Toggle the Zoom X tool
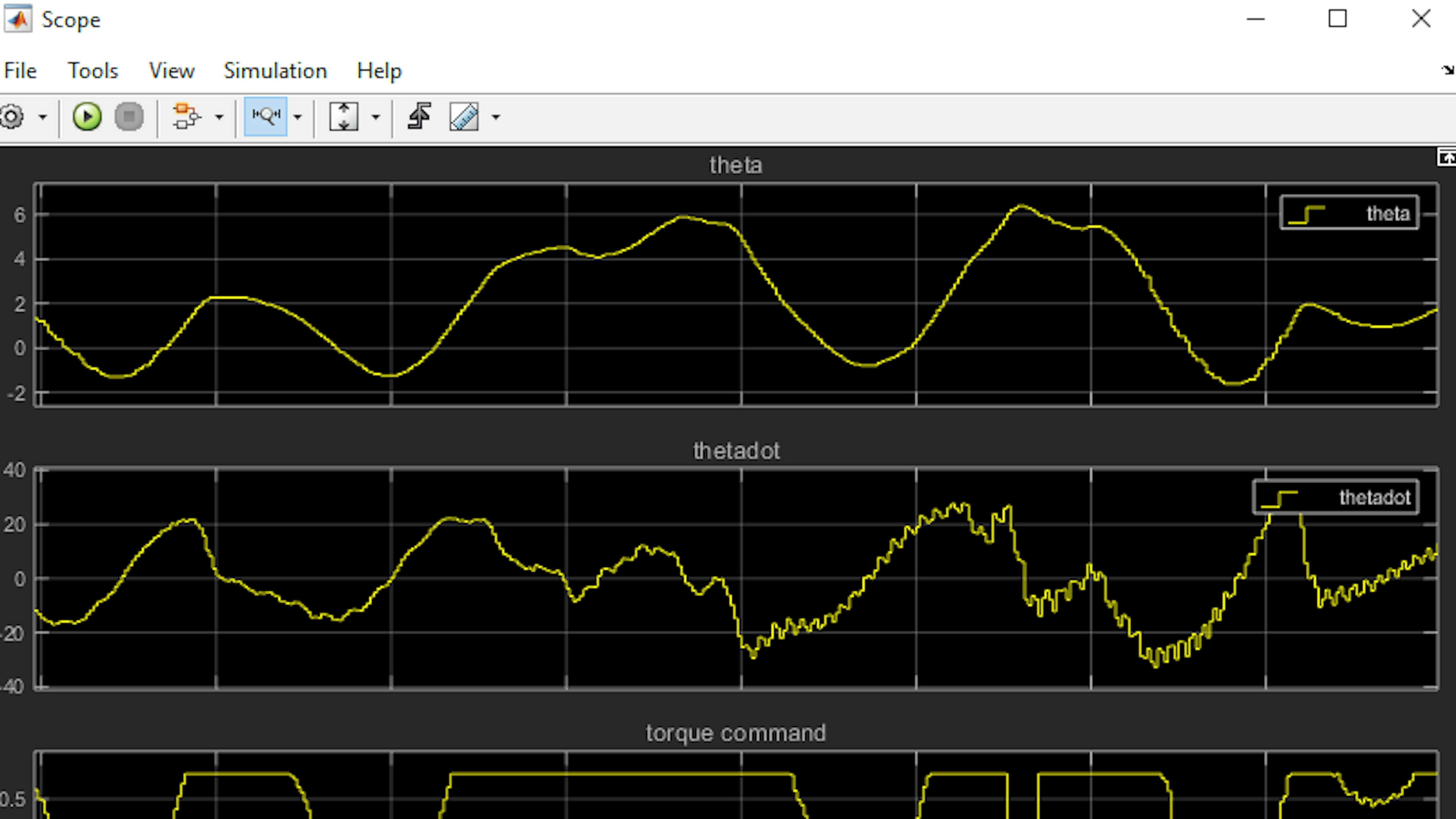This screenshot has height=819, width=1456. (266, 116)
